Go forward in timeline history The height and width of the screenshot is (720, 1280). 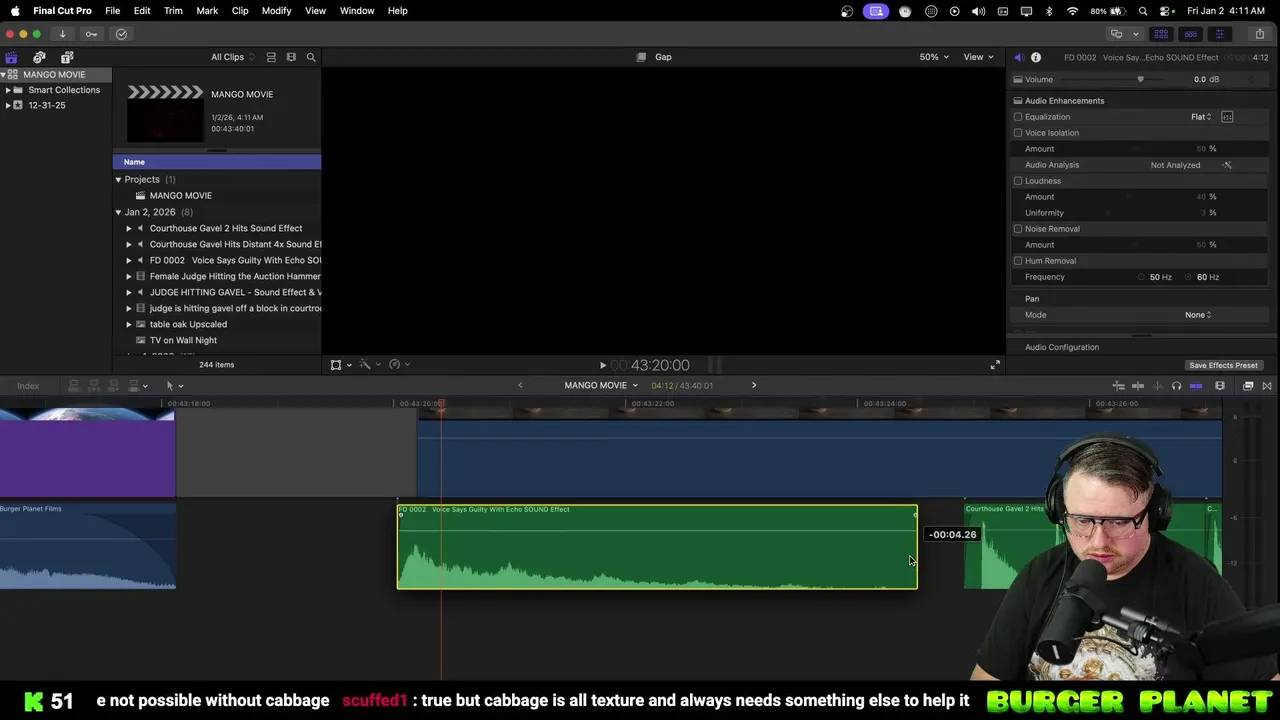pos(754,386)
